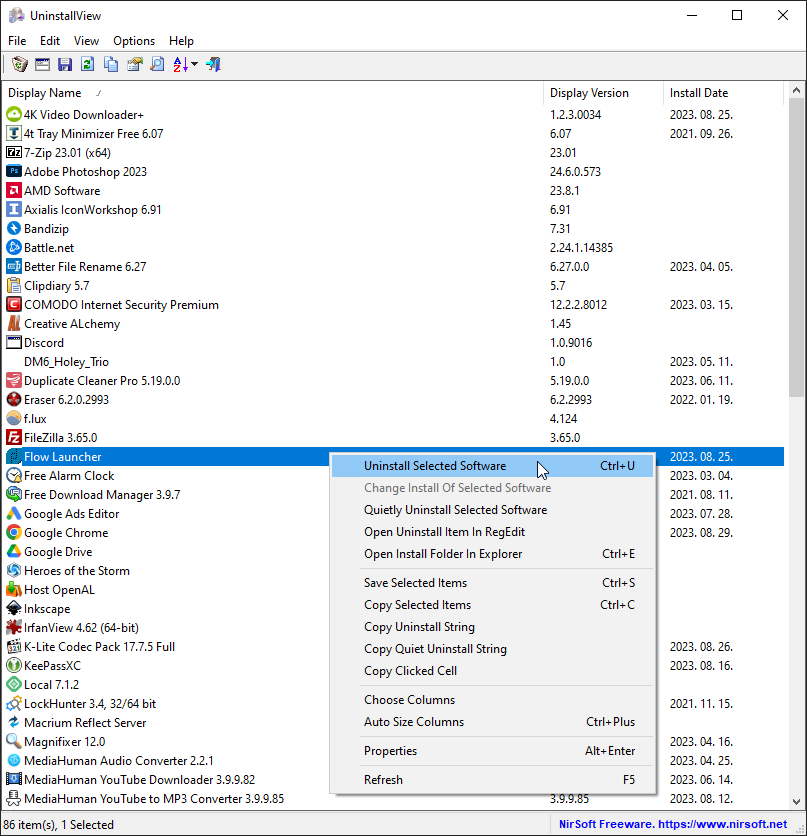Image resolution: width=807 pixels, height=836 pixels.
Task: Open Choose Columns dialog from context menu
Action: pos(492,700)
